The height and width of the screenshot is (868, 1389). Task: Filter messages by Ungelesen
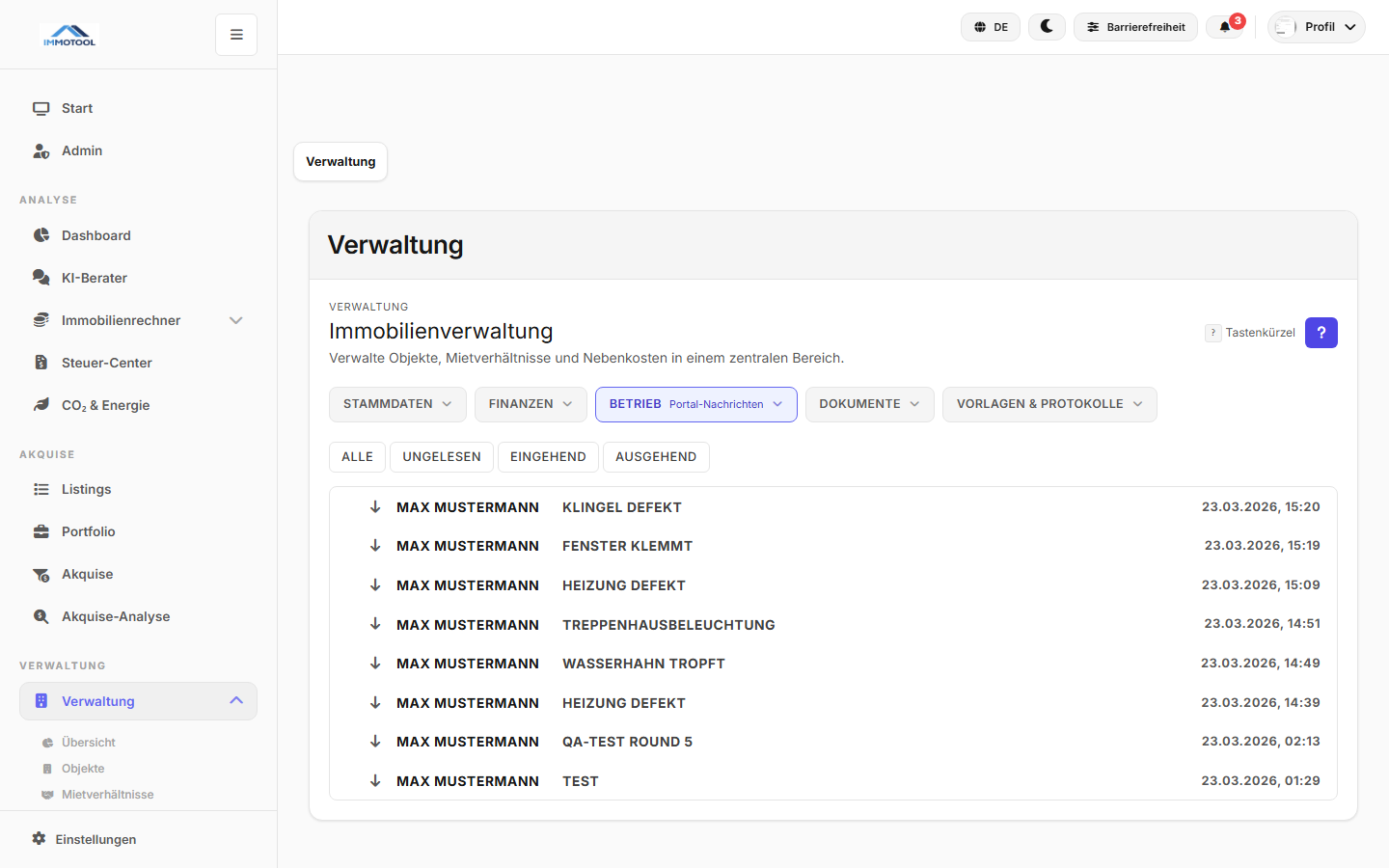tap(441, 457)
